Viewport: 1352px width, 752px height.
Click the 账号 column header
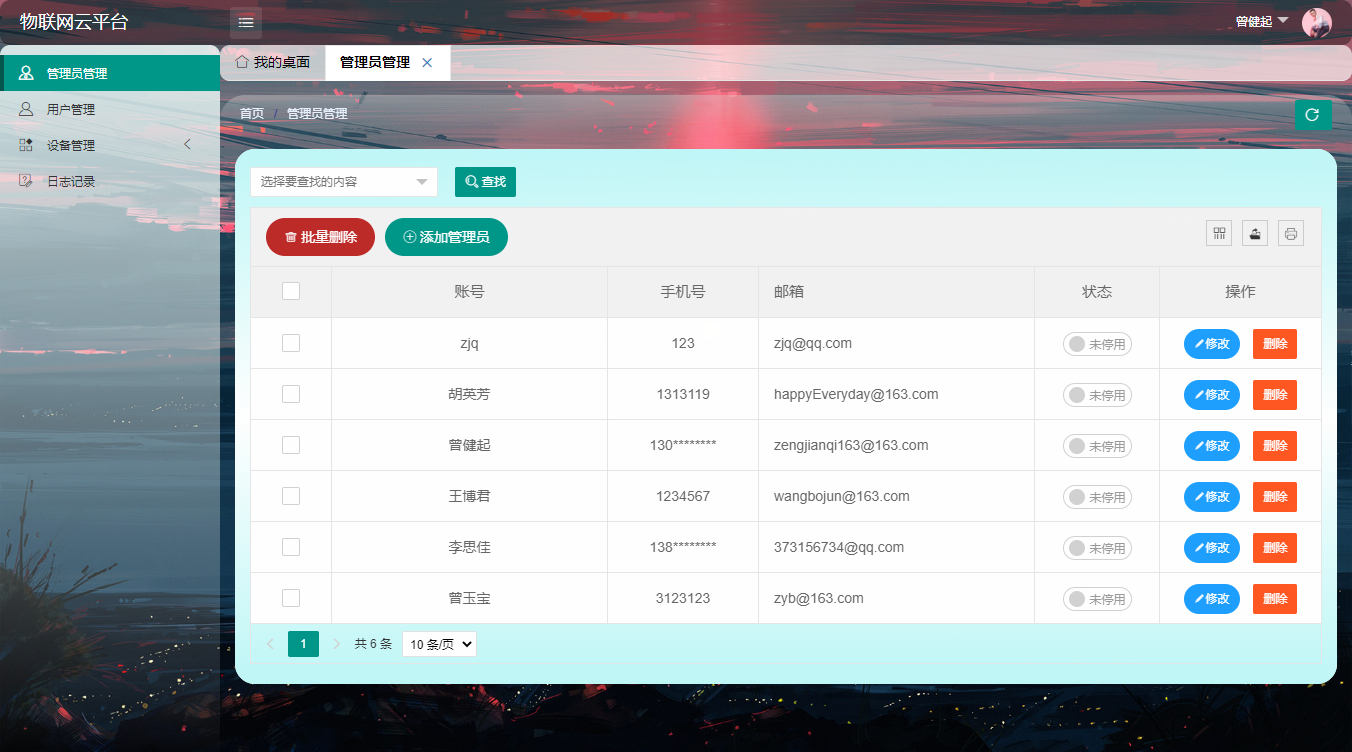click(x=469, y=292)
